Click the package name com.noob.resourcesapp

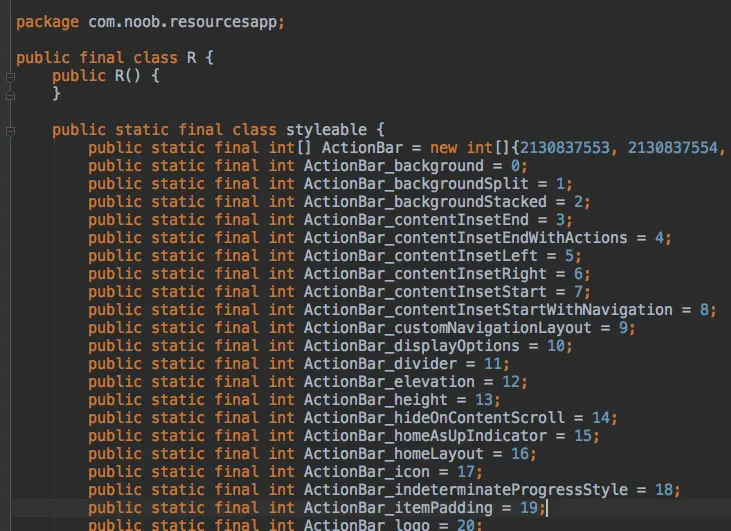[182, 22]
